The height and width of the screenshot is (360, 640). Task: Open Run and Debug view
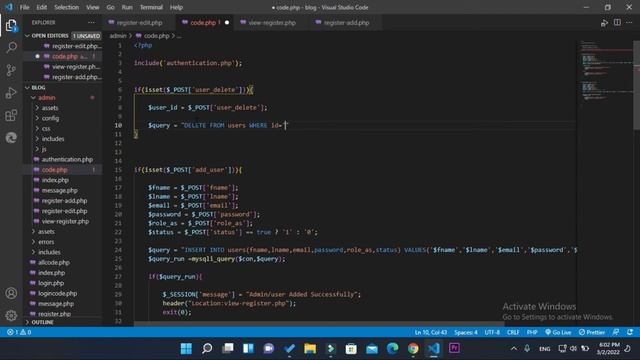11,93
